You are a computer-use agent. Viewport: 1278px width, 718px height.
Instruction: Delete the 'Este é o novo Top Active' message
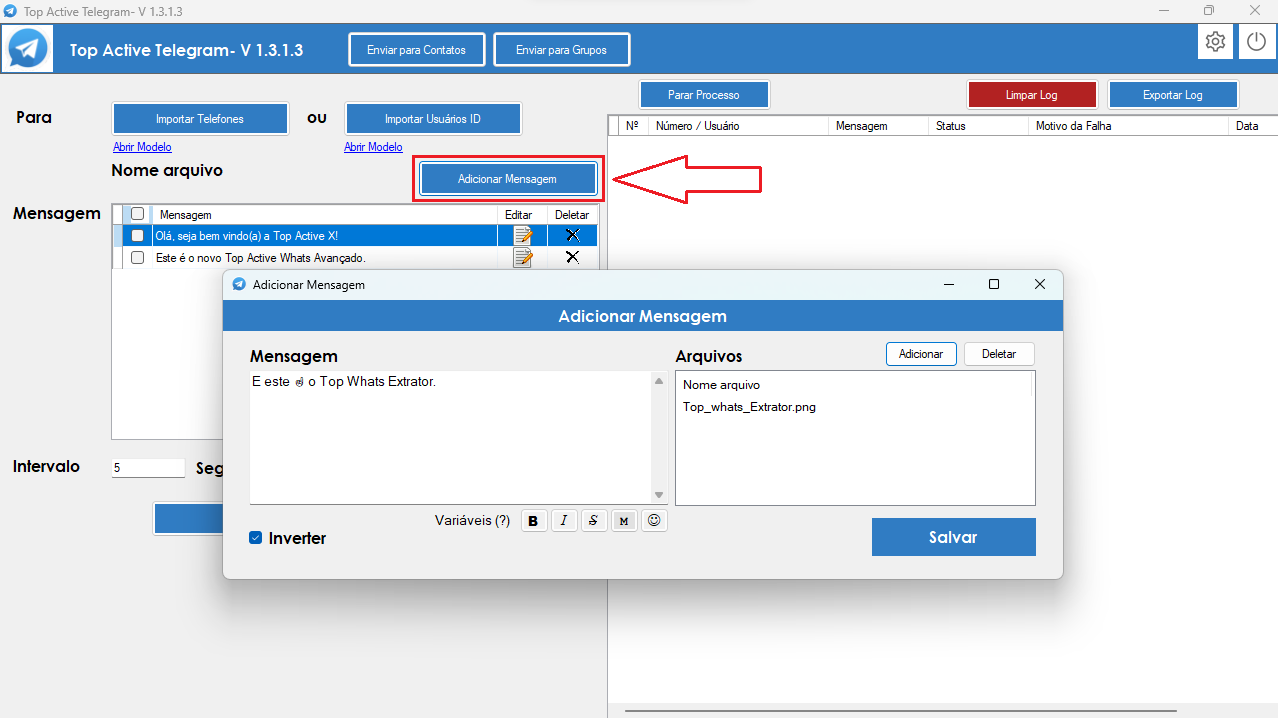[x=572, y=257]
